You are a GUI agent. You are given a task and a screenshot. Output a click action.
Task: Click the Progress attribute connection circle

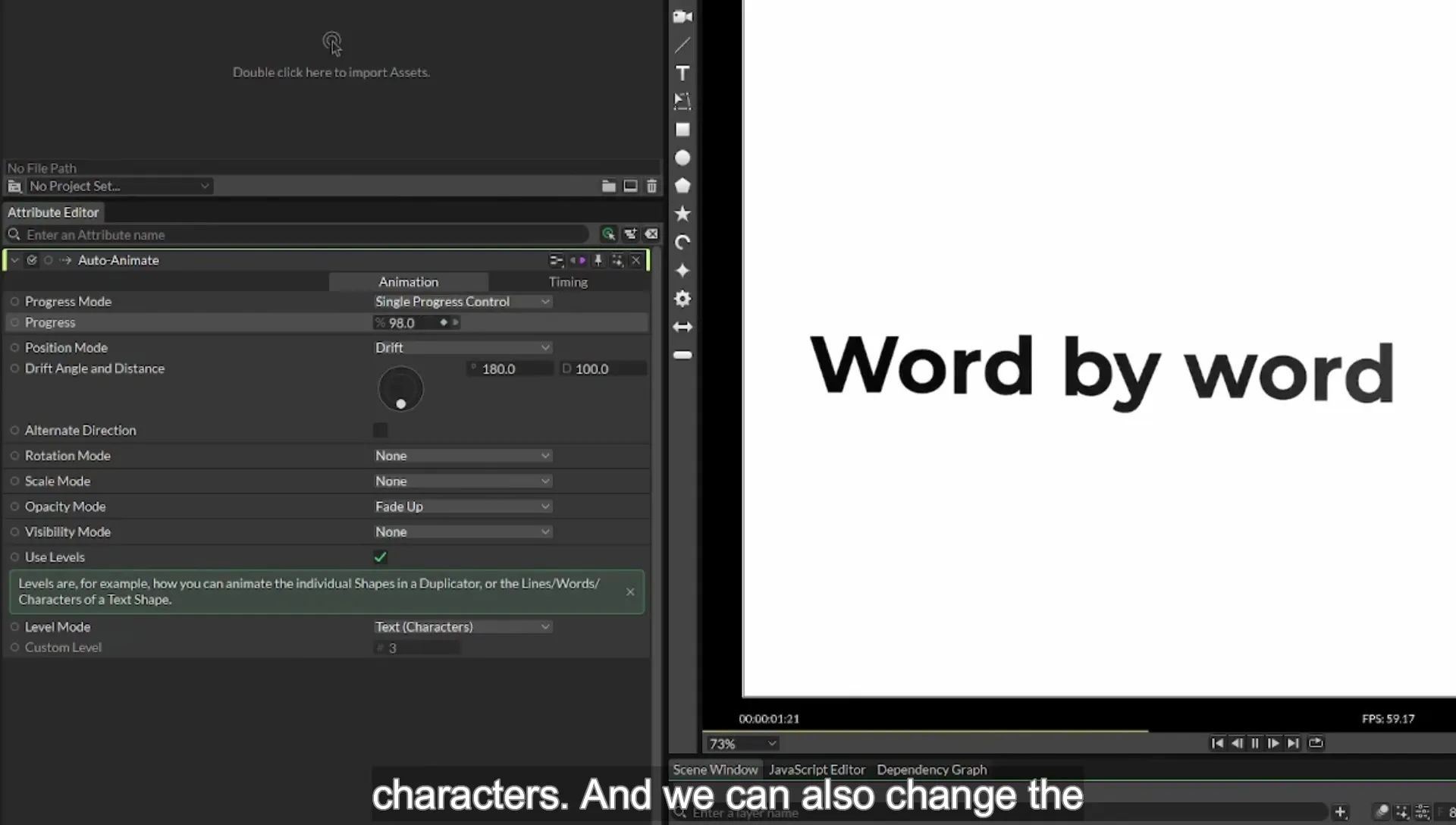point(14,322)
